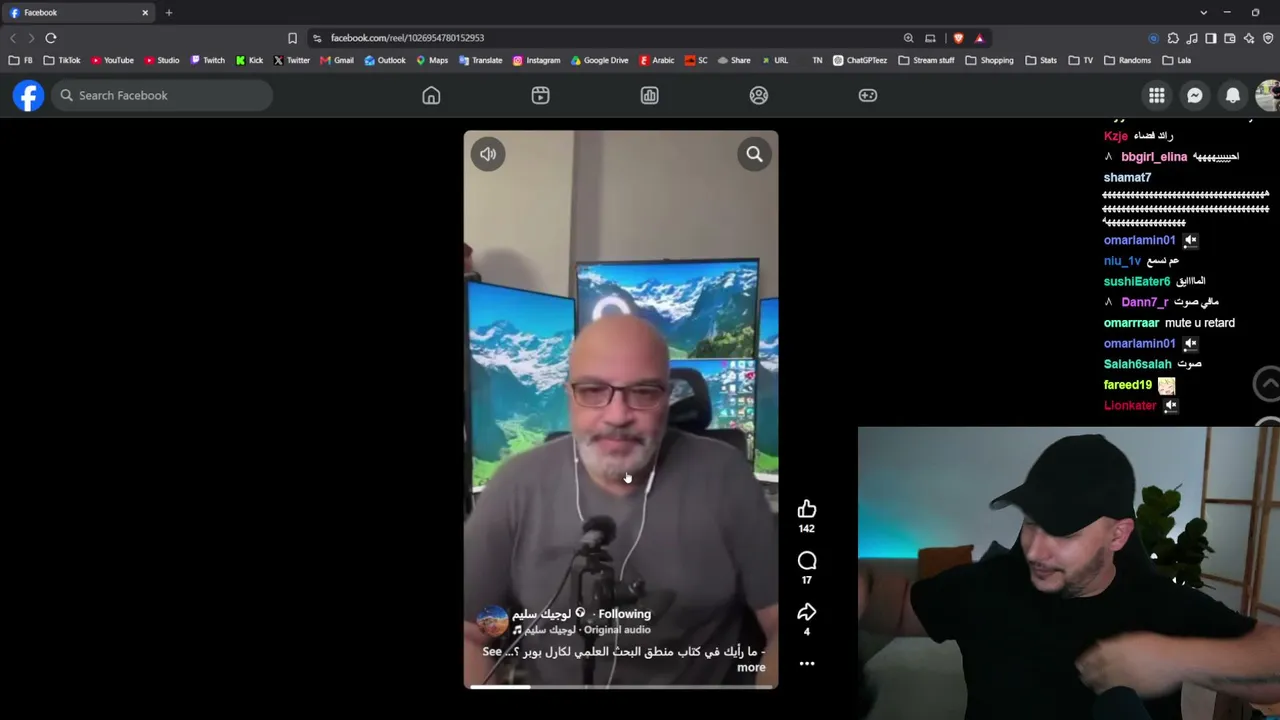The height and width of the screenshot is (720, 1280).
Task: Open the reel's comments bubble
Action: coord(807,561)
